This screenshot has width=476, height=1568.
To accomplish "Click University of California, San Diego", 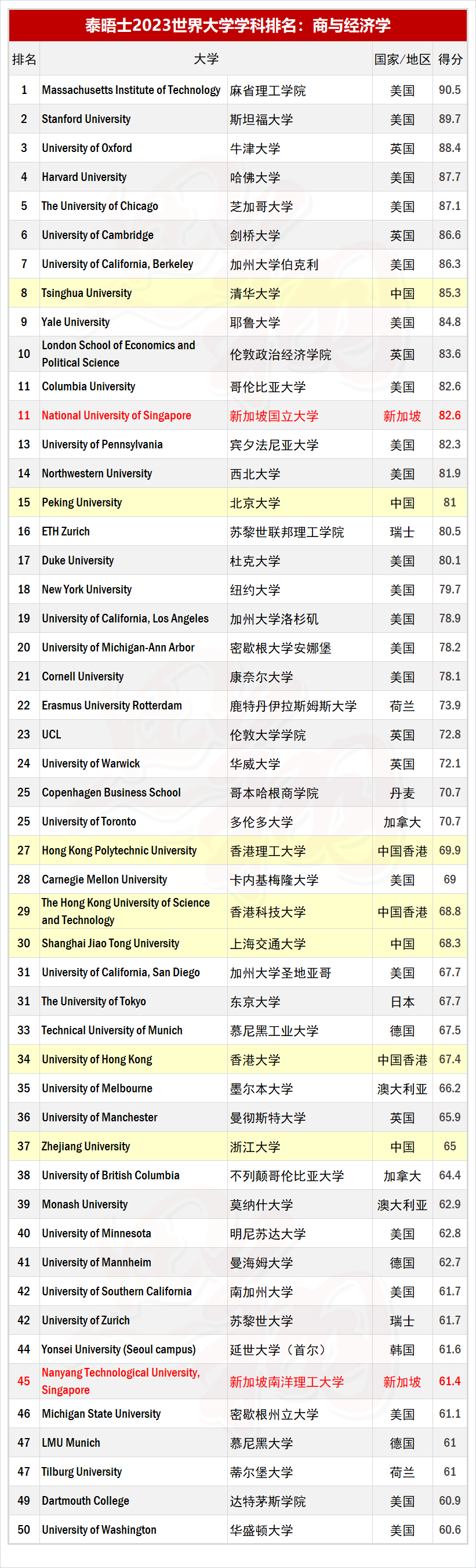I will (x=121, y=973).
